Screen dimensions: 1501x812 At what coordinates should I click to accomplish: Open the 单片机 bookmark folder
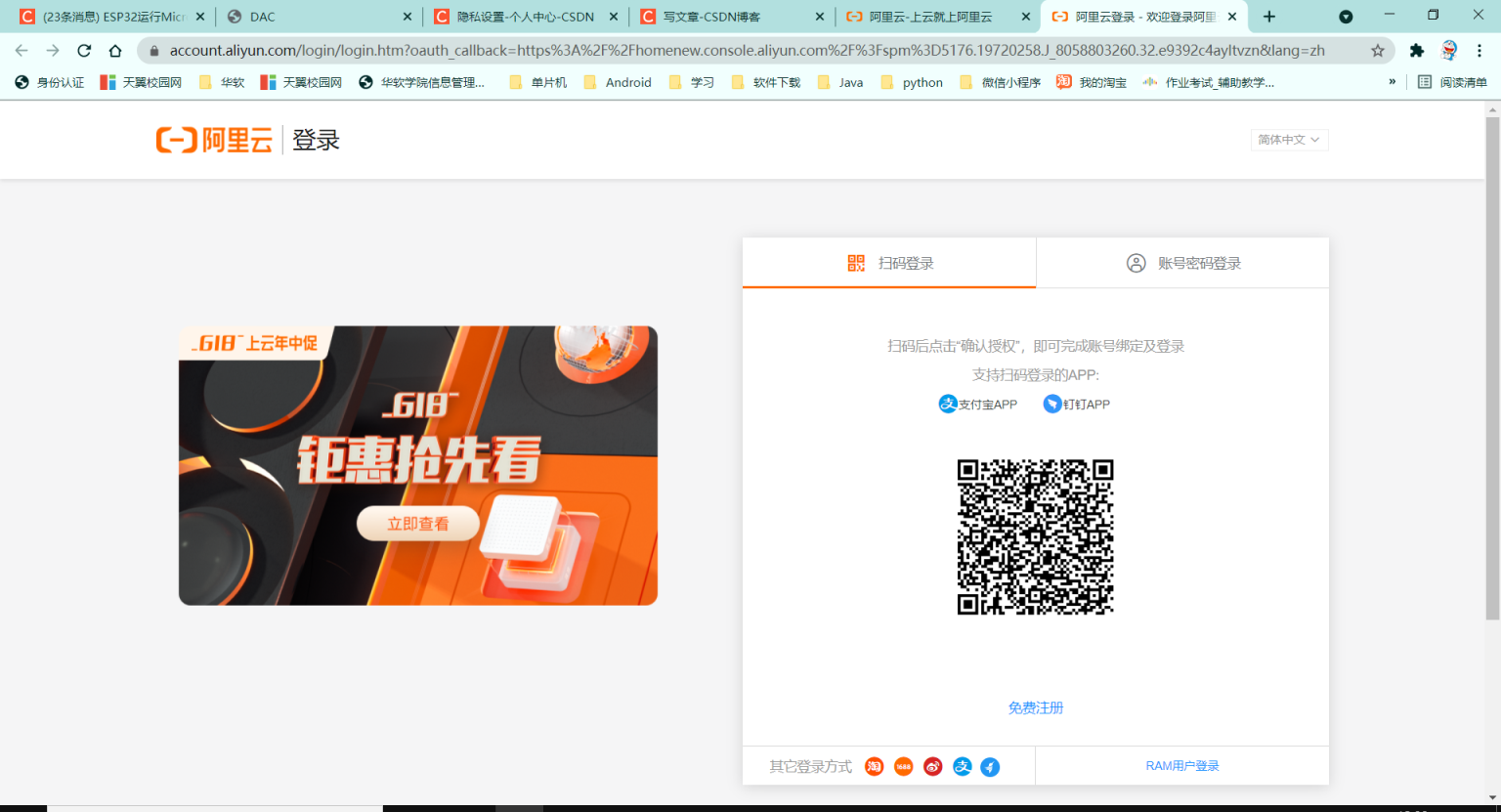click(538, 83)
